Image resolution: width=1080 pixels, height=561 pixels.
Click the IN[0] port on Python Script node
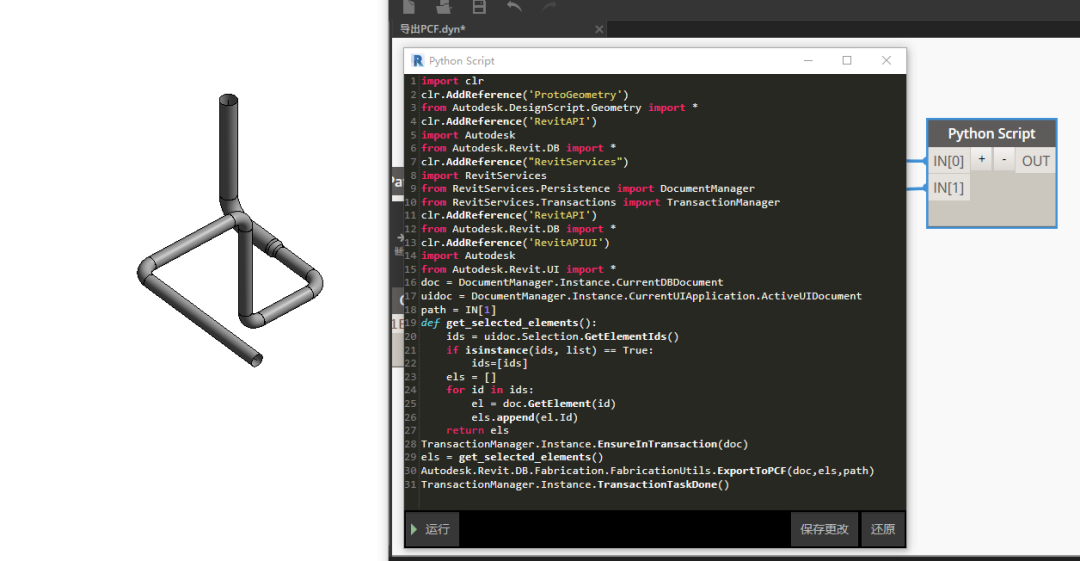(x=948, y=161)
